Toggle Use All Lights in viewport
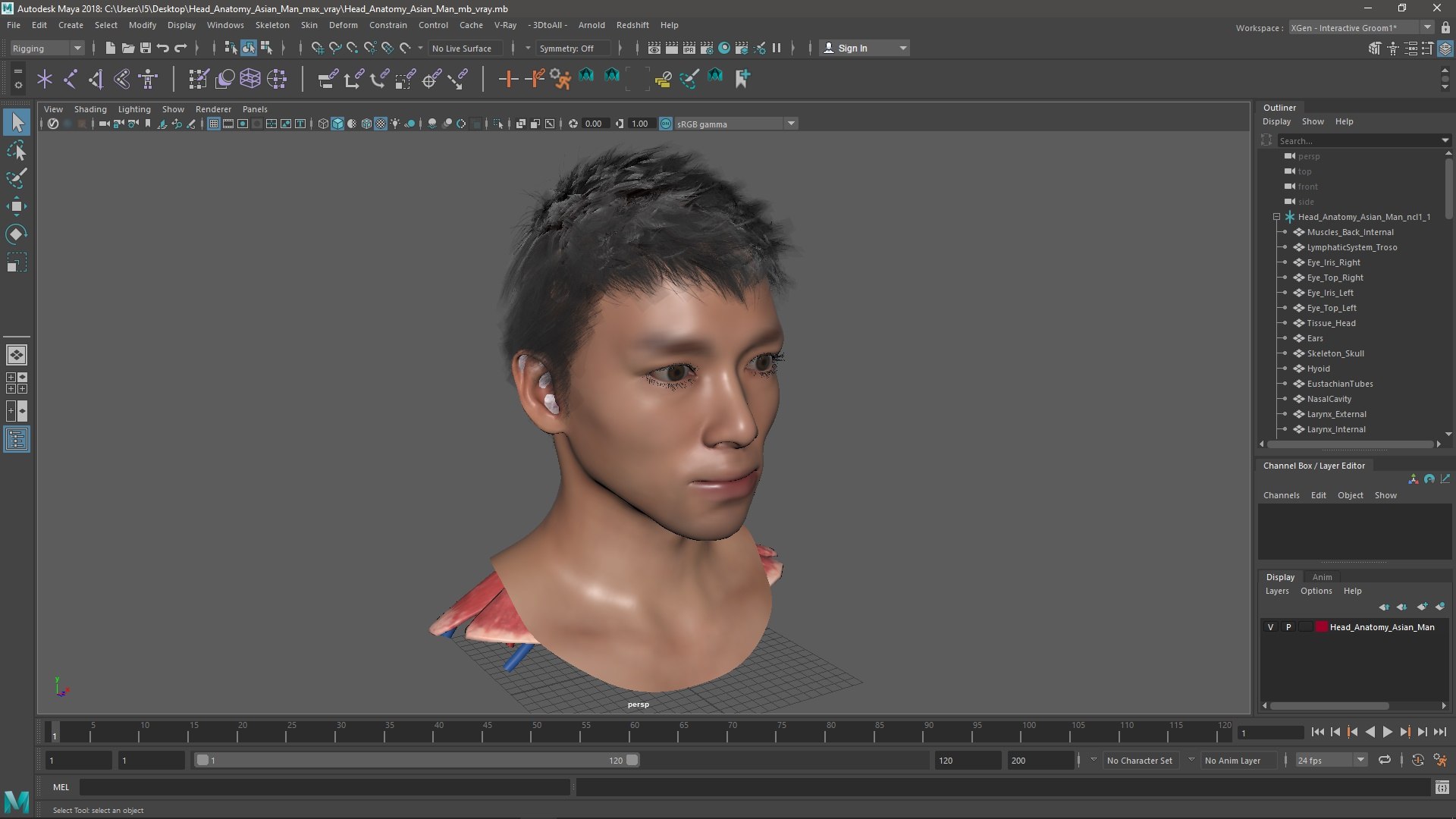 coord(395,124)
